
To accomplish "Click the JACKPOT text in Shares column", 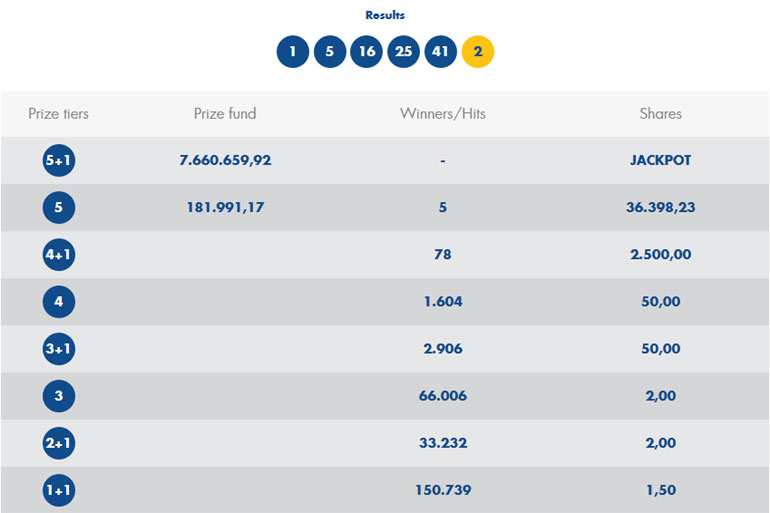I will tap(660, 160).
